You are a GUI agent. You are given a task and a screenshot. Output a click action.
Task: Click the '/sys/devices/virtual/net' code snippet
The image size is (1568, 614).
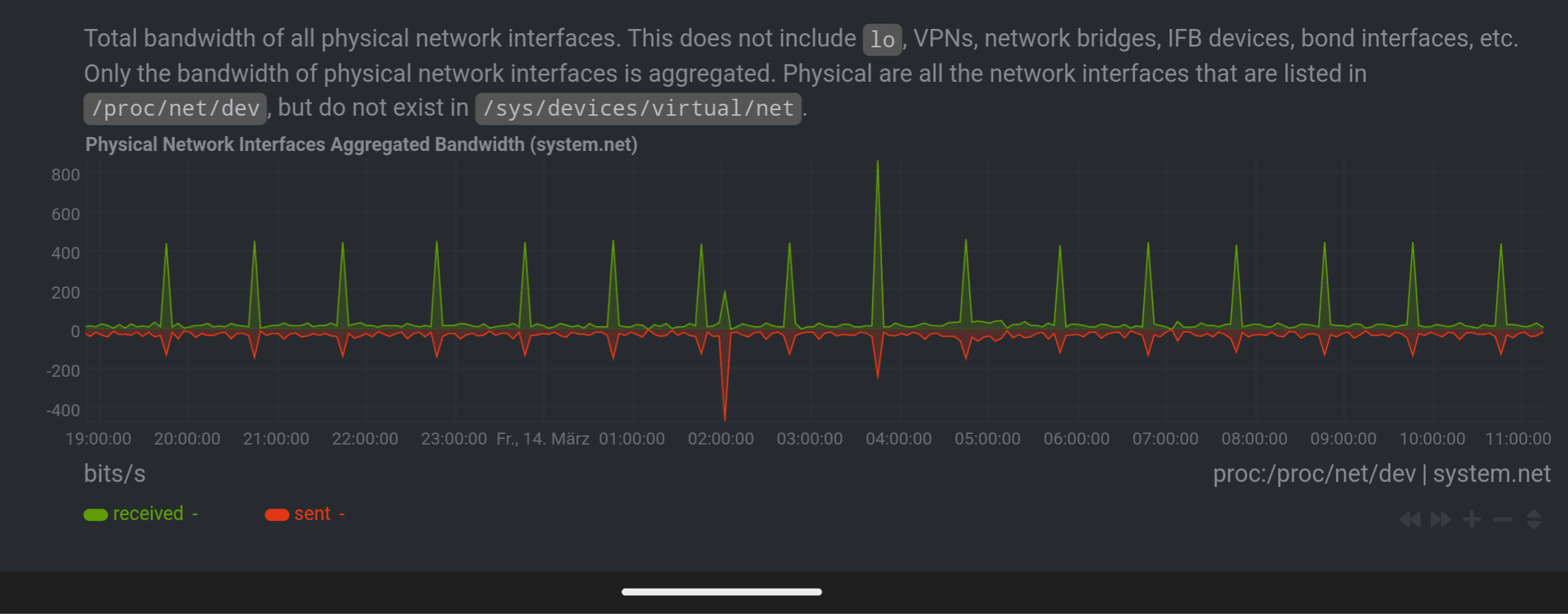pyautogui.click(x=638, y=109)
